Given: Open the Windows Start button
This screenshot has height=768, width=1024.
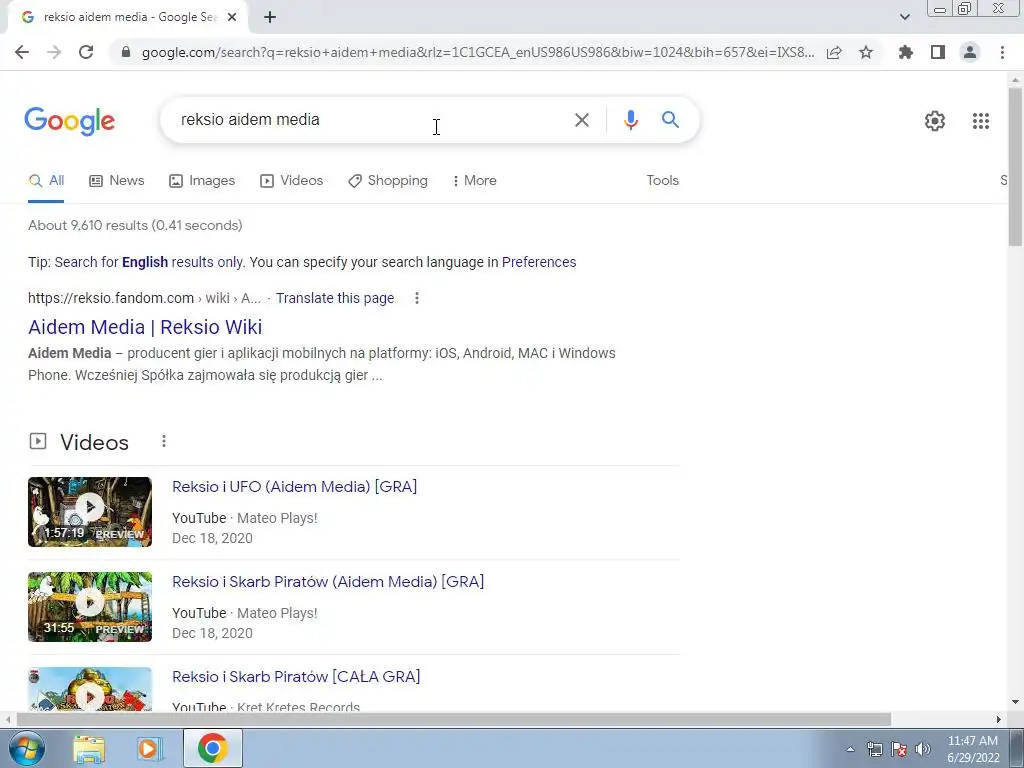Looking at the screenshot, I should pos(27,748).
